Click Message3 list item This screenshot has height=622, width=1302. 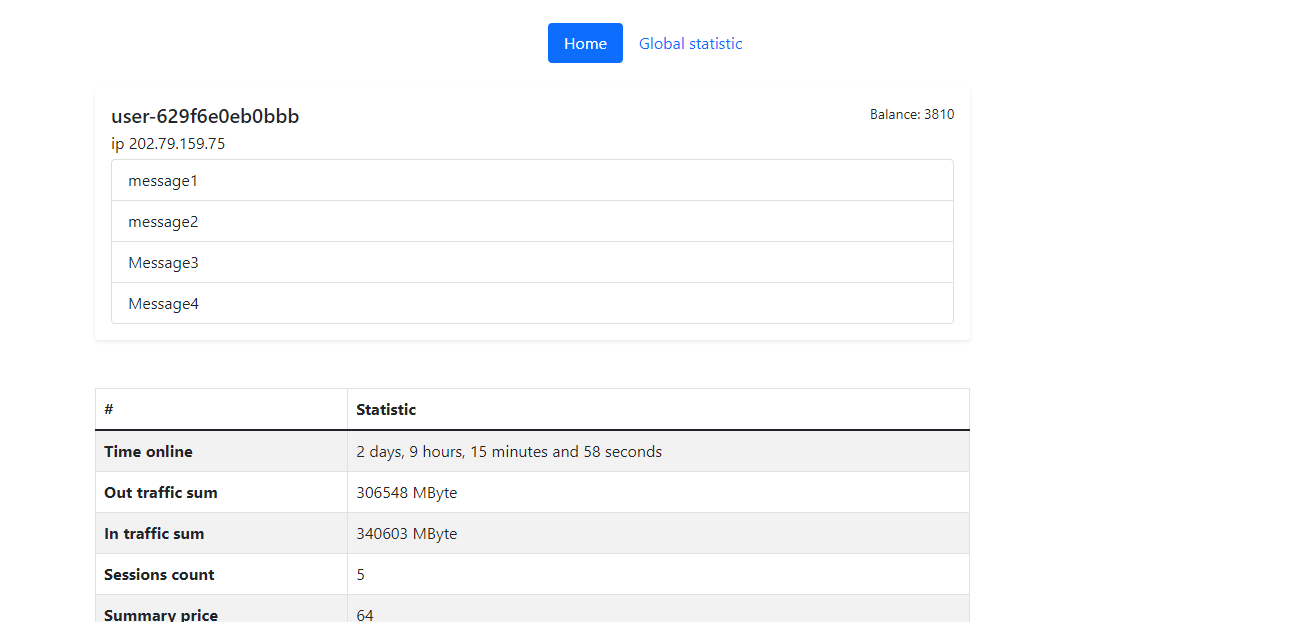532,262
